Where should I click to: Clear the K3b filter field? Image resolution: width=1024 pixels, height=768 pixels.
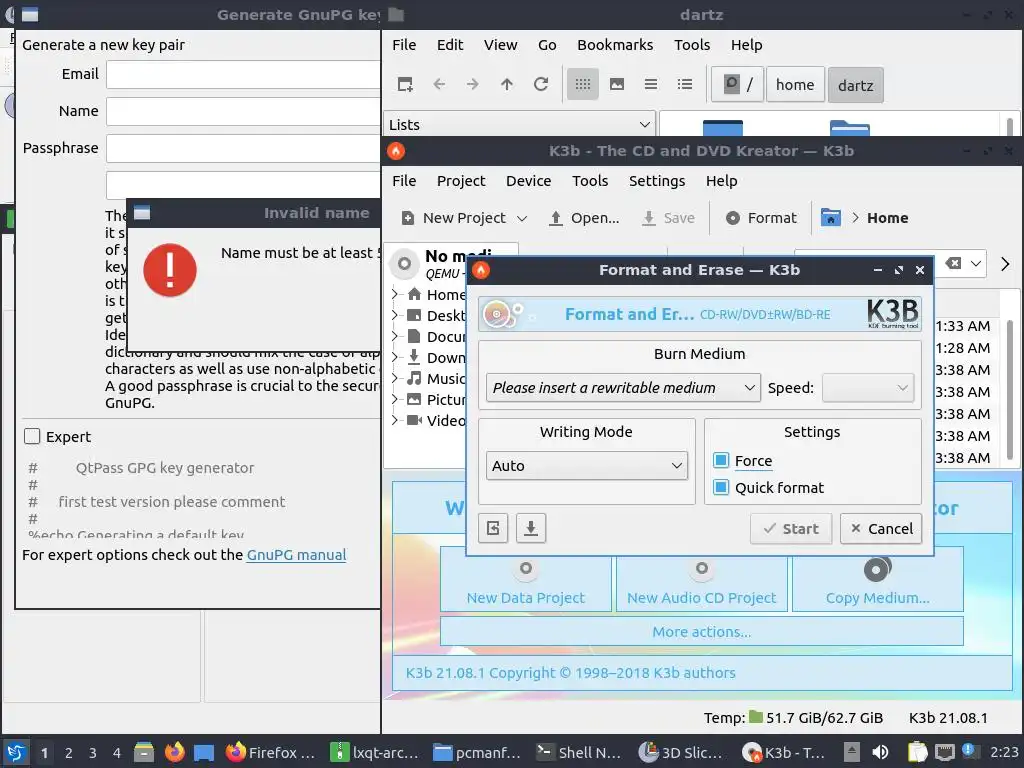[953, 263]
